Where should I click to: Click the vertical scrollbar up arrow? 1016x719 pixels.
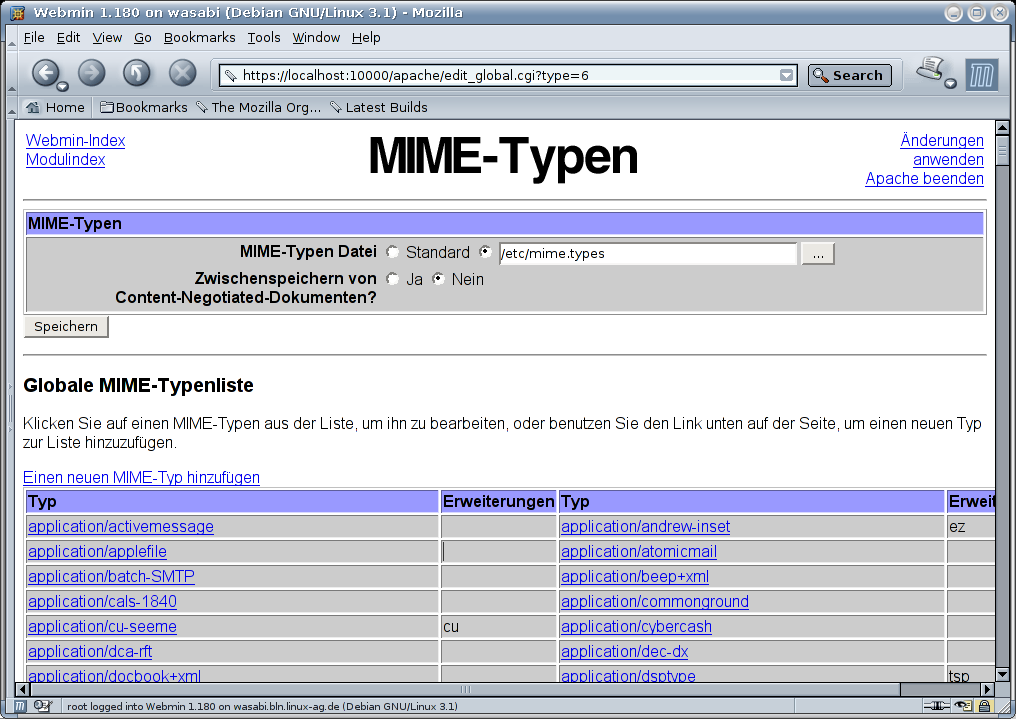point(1002,128)
